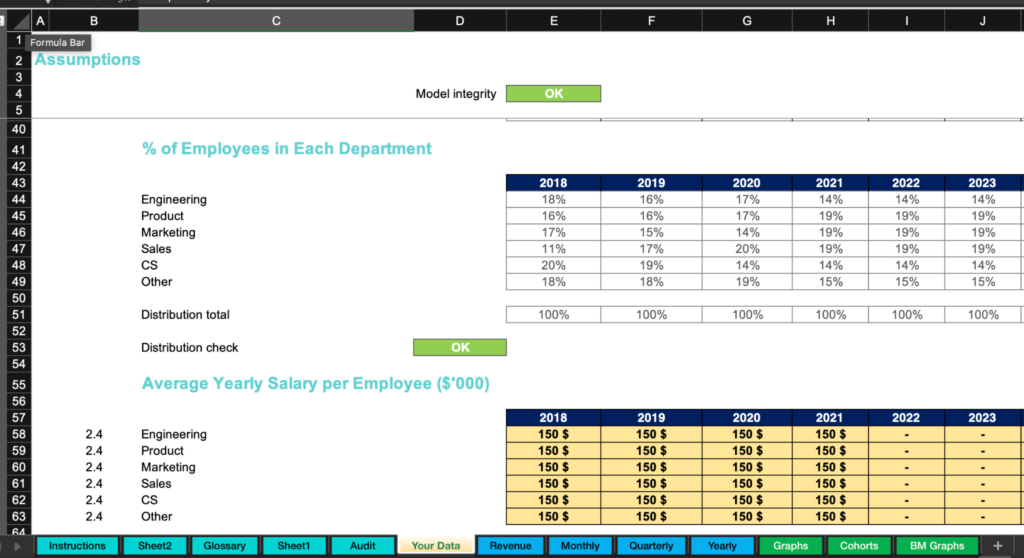Open the Revenue sheet tab
Viewport: 1024px width, 558px height.
(510, 546)
